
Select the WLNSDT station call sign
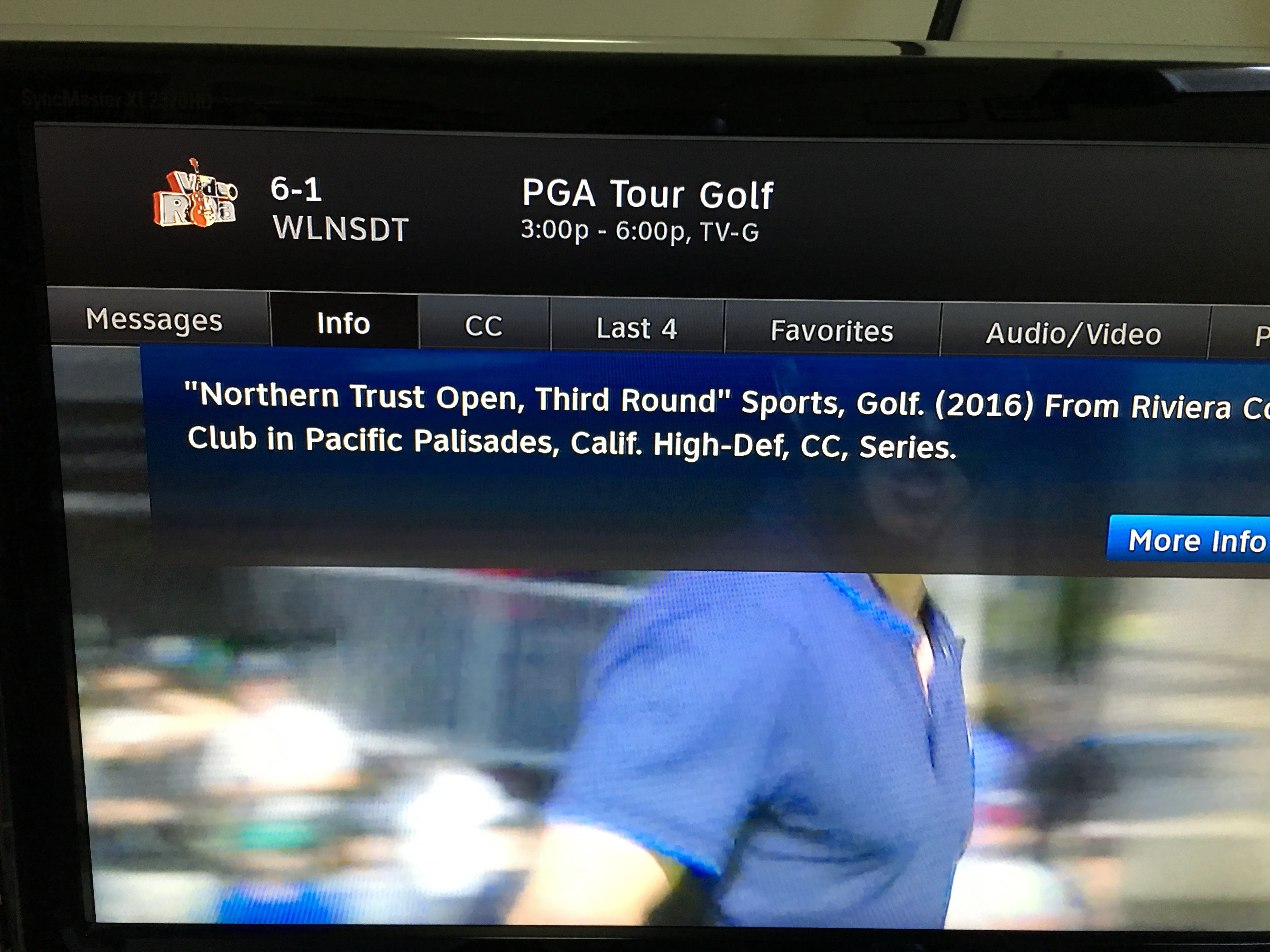point(341,228)
